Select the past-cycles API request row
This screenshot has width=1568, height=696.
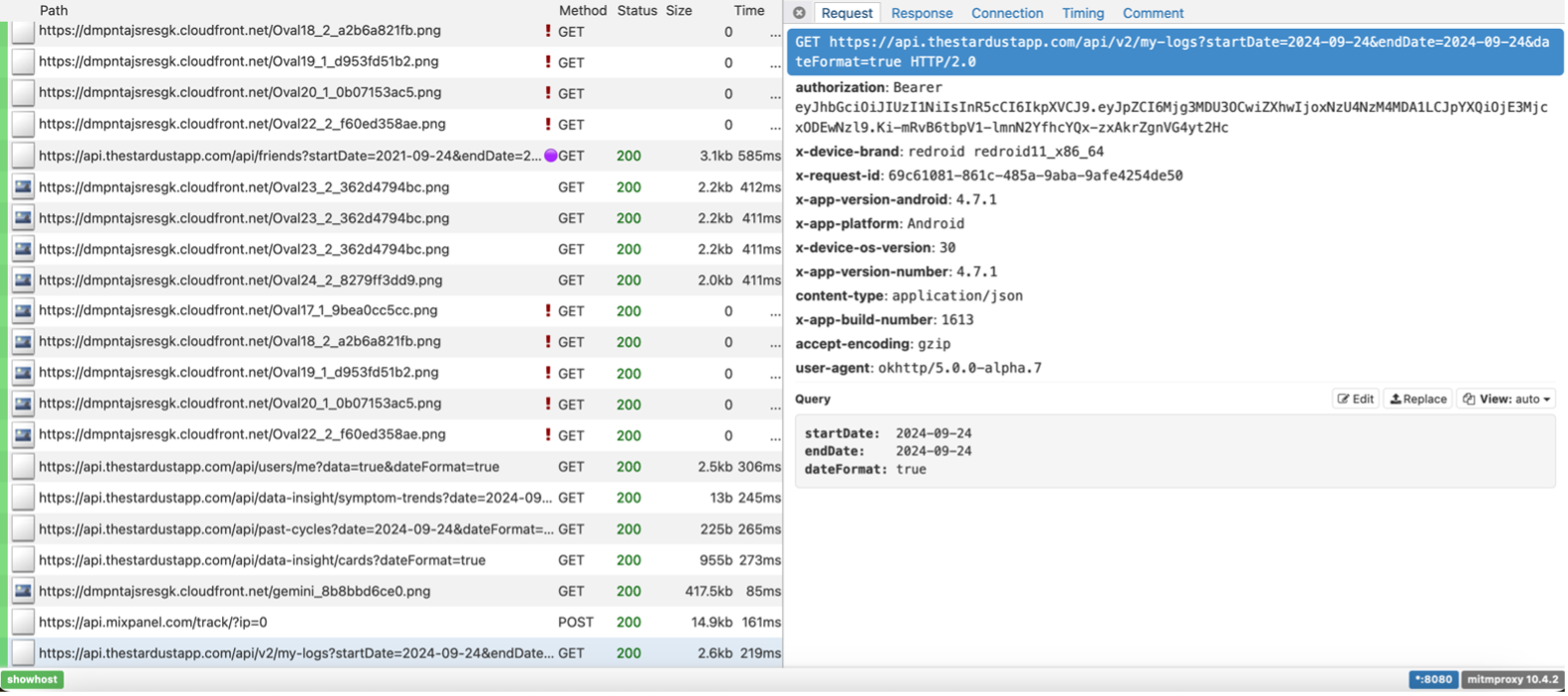point(296,529)
